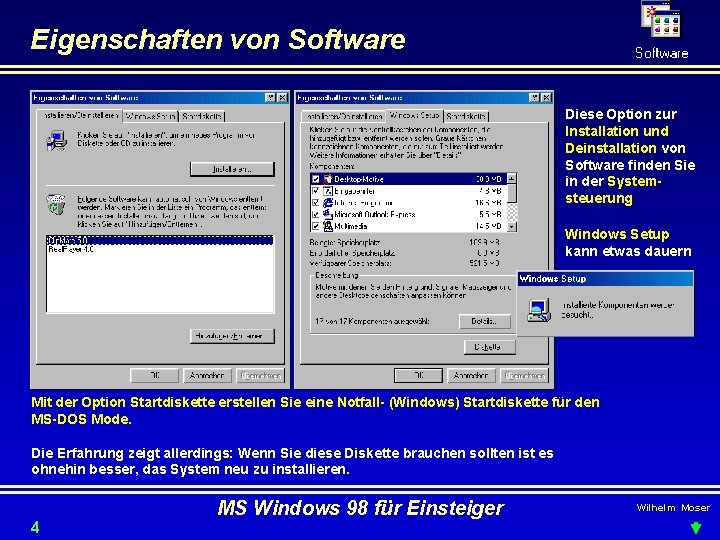
Task: Click scroll-down arrow of the components list
Action: (x=512, y=226)
